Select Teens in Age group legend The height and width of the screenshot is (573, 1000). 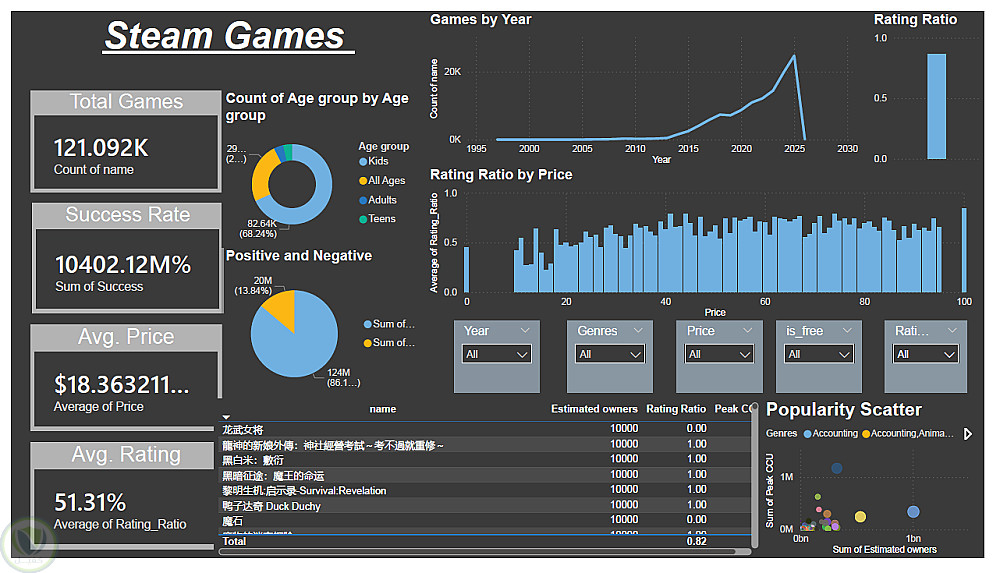[x=377, y=219]
